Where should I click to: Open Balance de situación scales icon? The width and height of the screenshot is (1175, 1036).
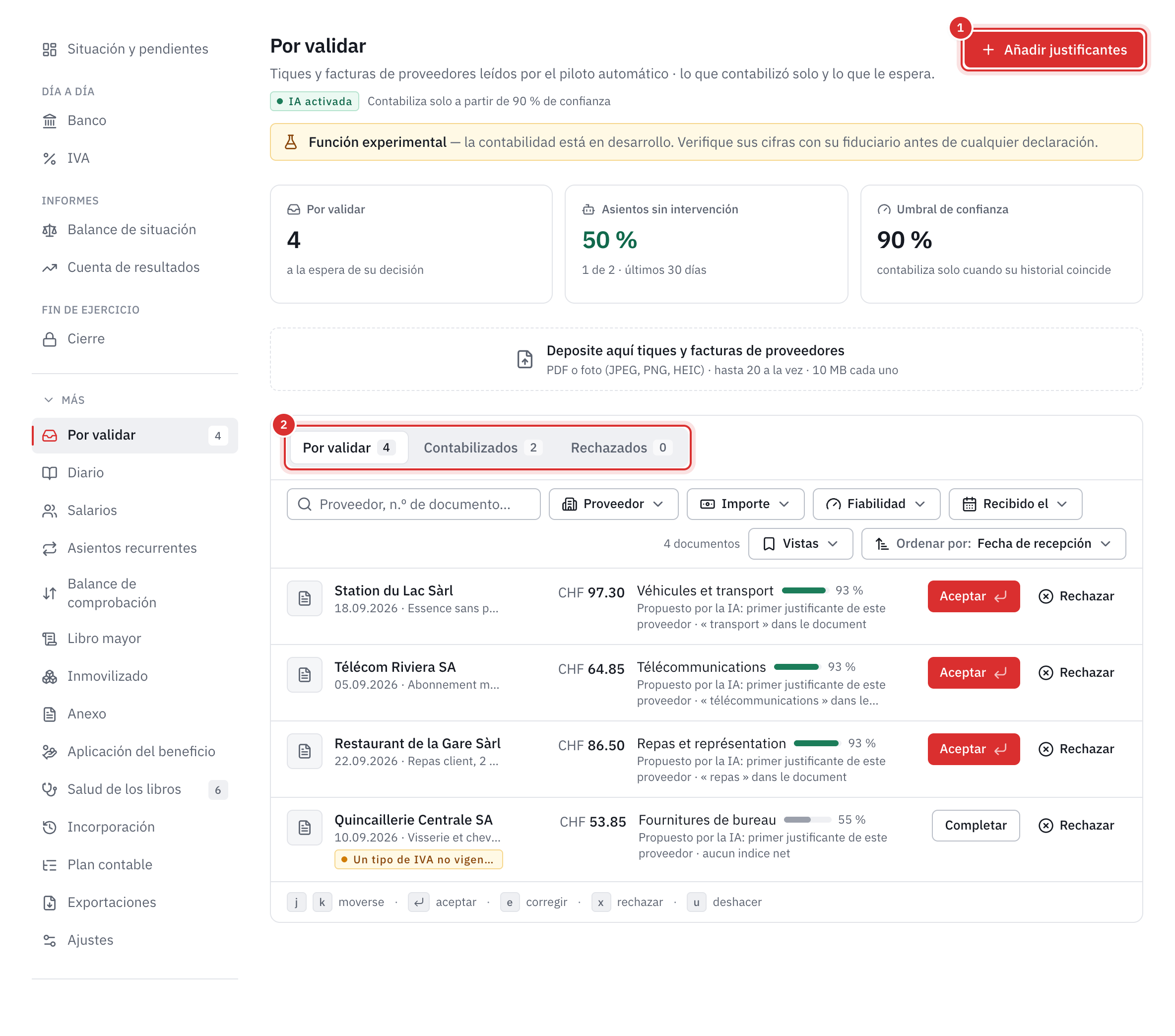coord(50,230)
